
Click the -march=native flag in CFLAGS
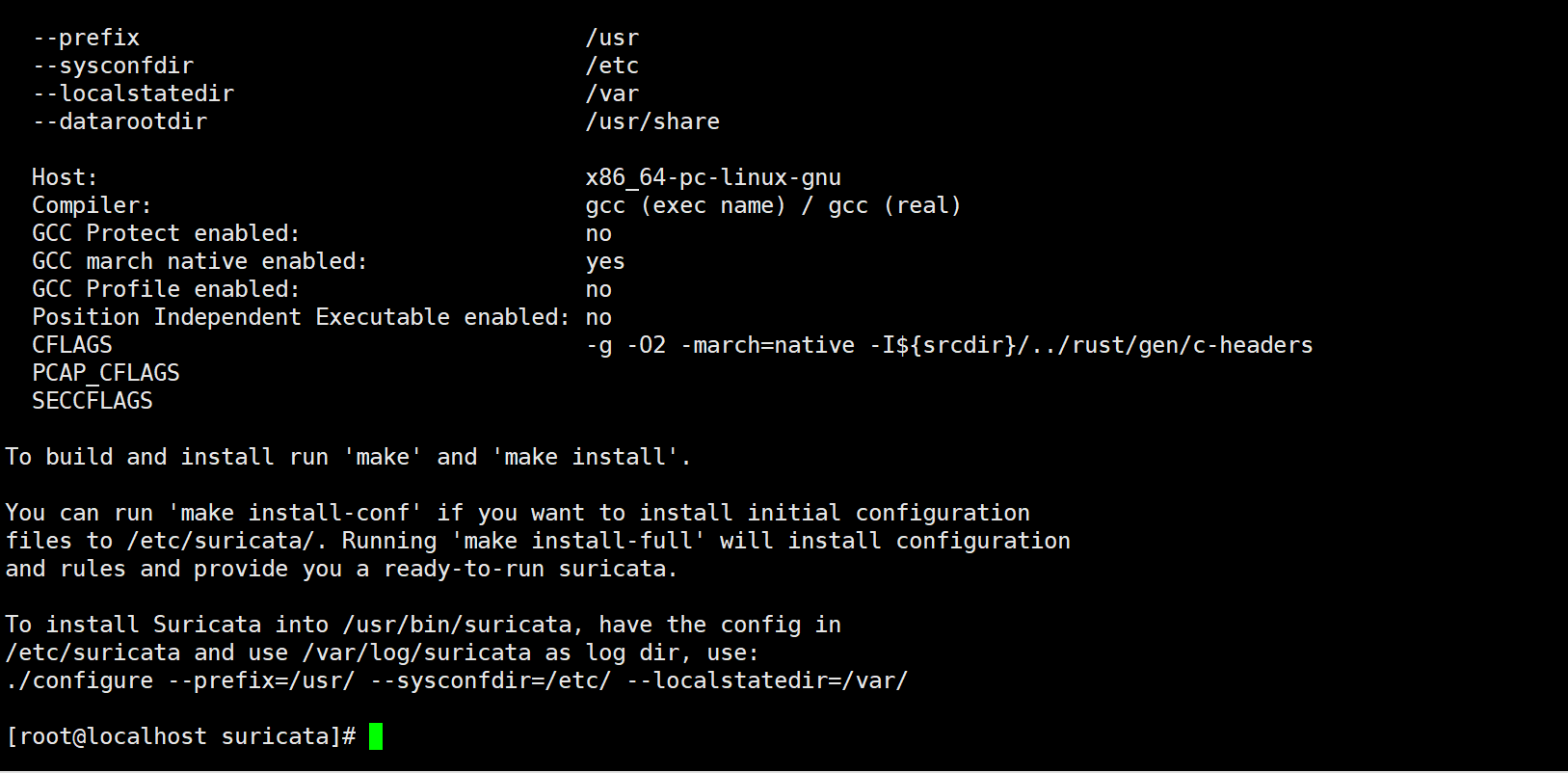768,345
